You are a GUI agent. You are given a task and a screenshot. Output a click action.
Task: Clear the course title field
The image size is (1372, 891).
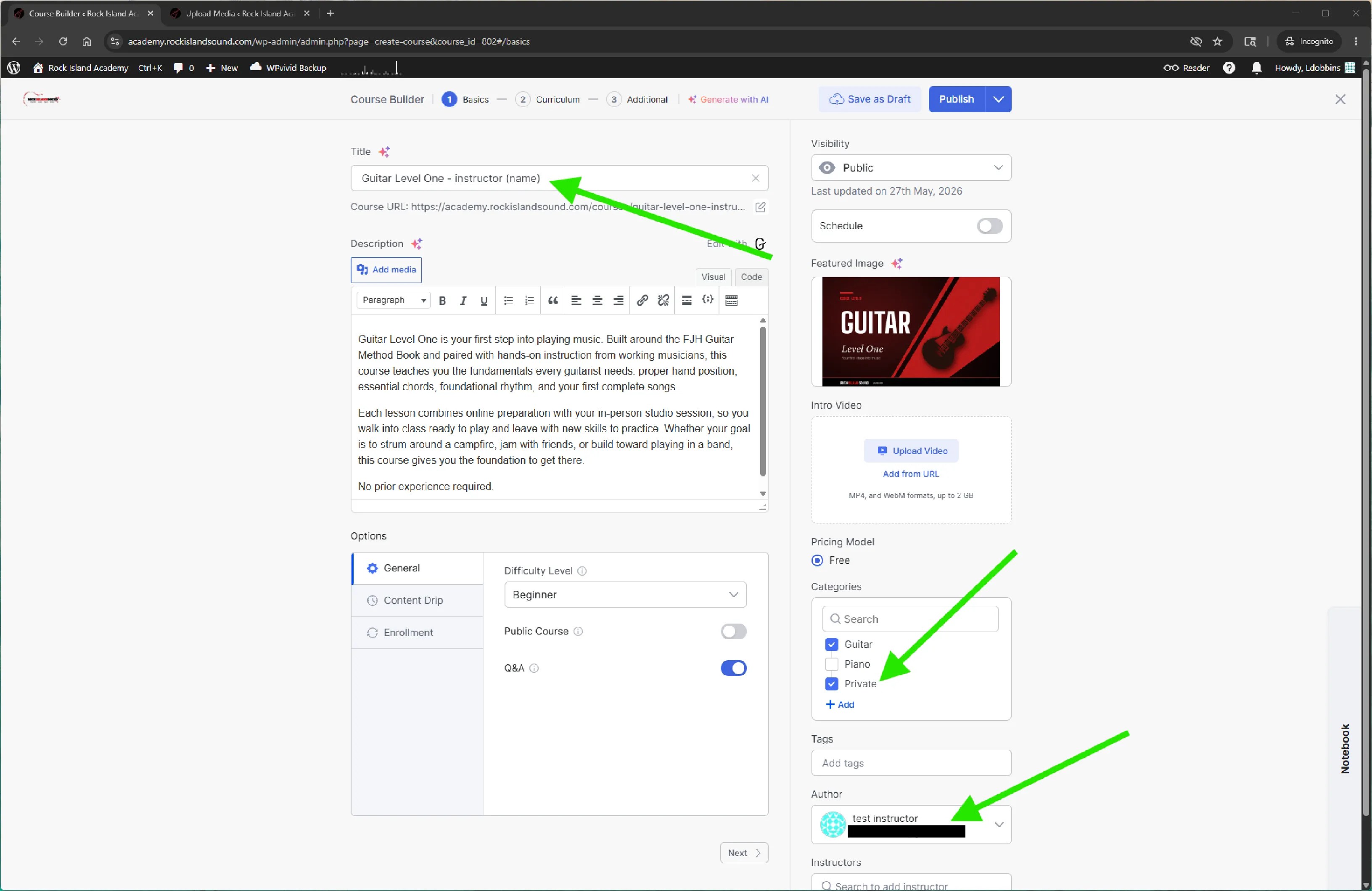755,178
